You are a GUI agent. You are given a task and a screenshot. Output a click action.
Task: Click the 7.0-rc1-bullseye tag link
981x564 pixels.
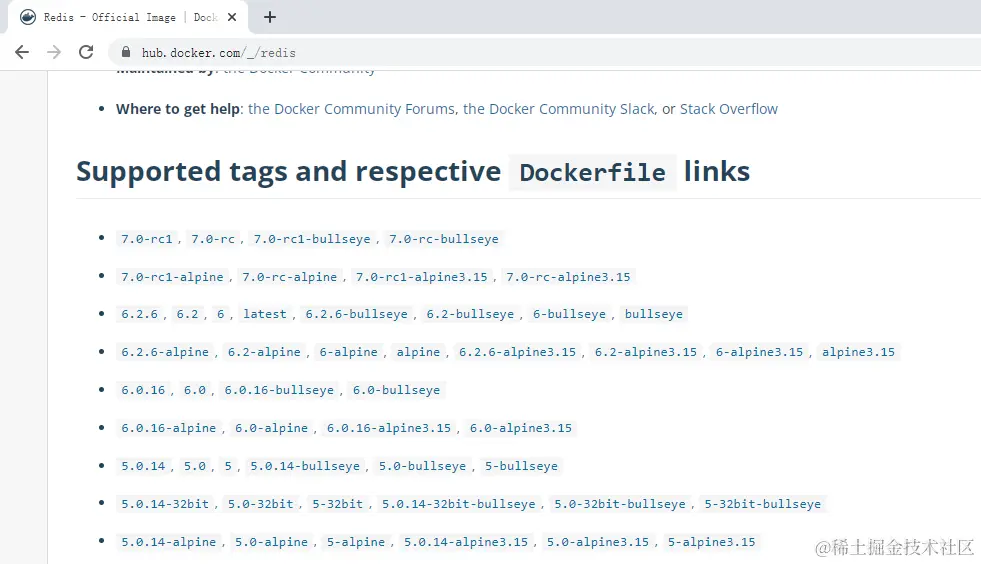pyautogui.click(x=312, y=239)
